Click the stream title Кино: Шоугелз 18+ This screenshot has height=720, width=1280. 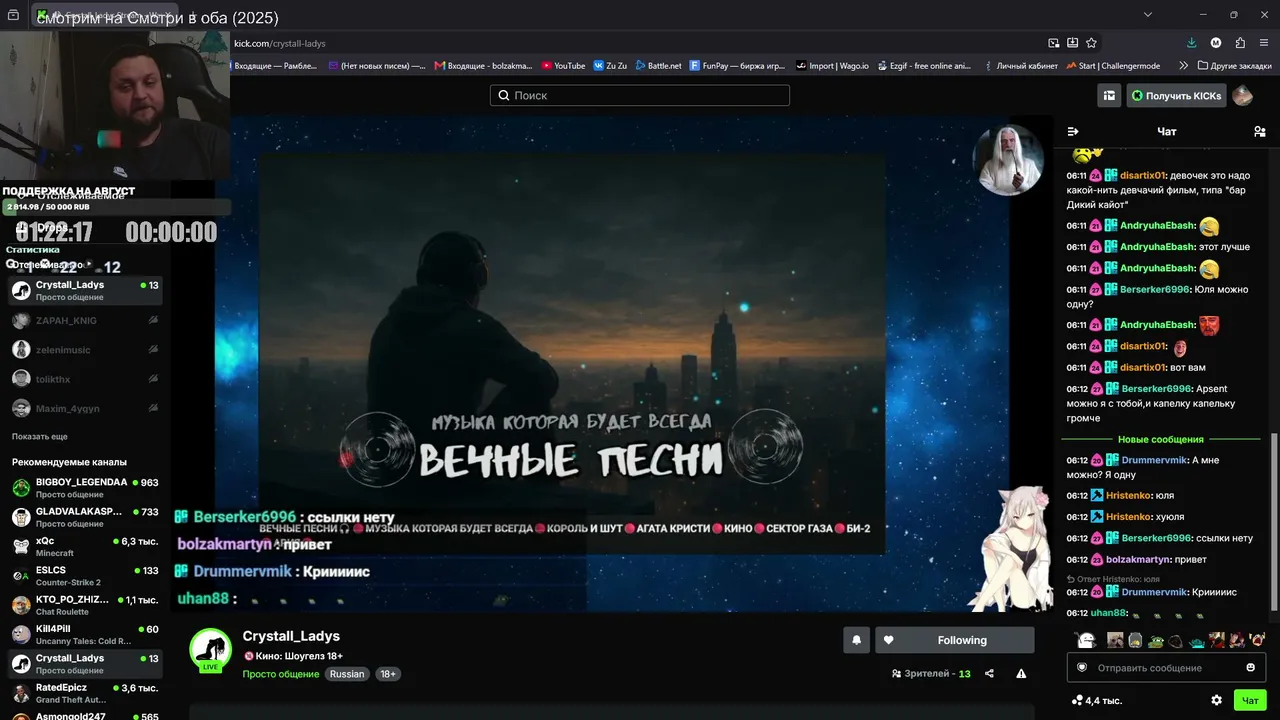pyautogui.click(x=299, y=656)
